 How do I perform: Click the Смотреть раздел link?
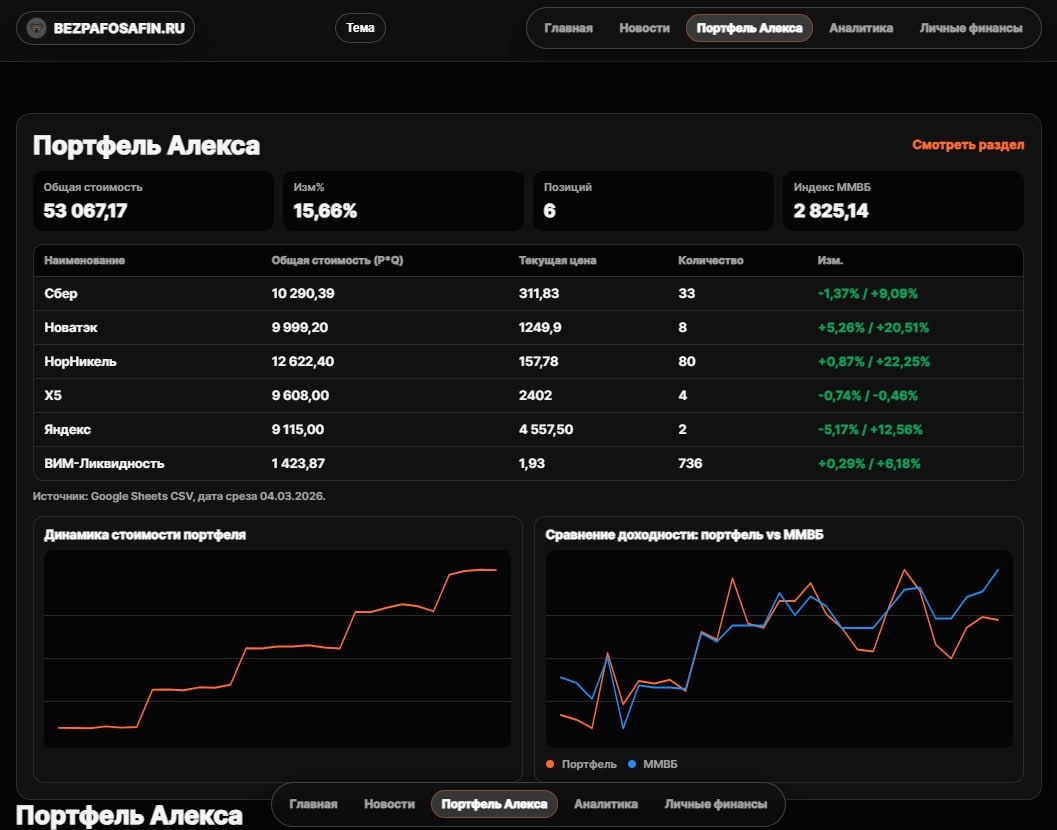click(x=968, y=145)
